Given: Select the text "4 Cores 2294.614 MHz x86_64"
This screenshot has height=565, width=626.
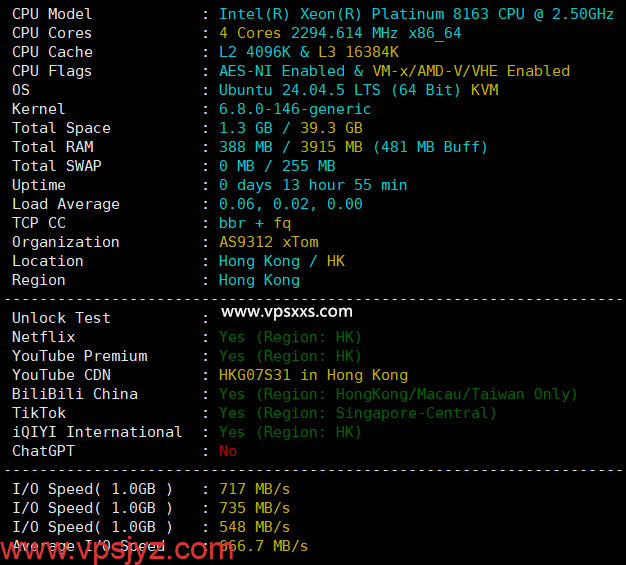Looking at the screenshot, I should point(340,33).
